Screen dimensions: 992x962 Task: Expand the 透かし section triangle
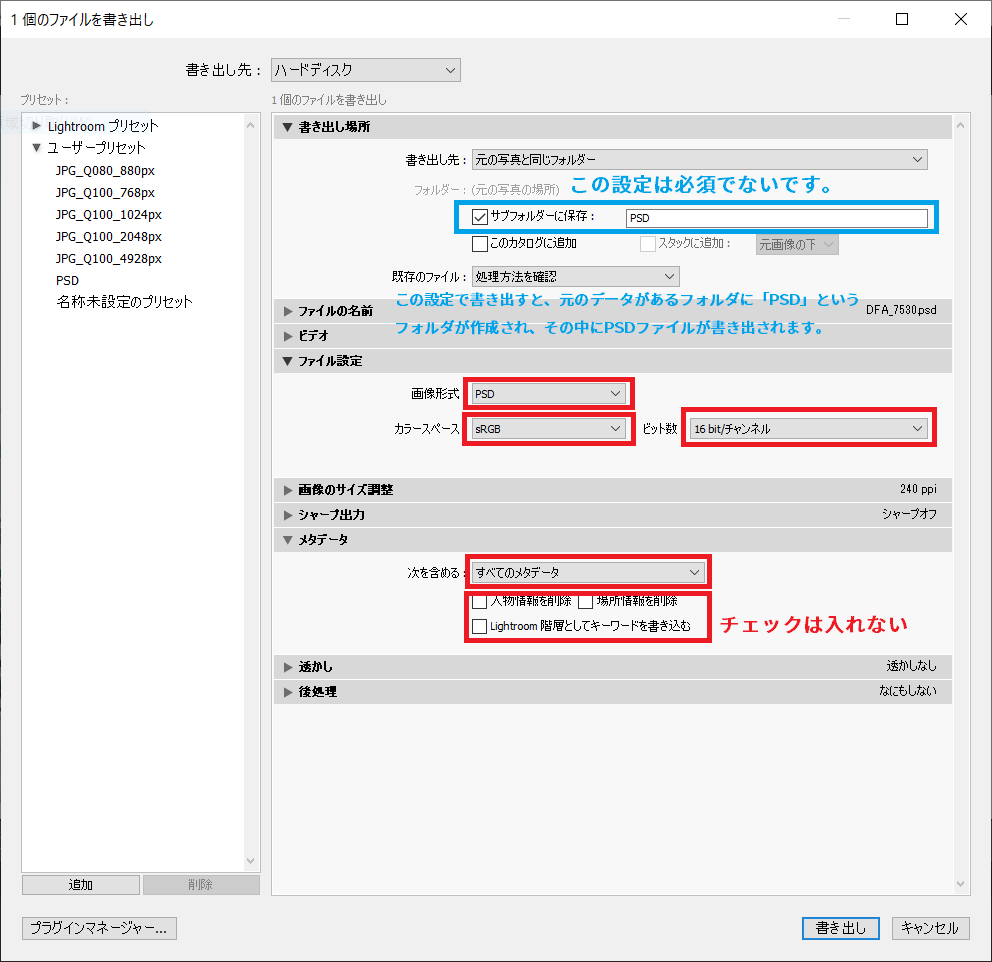tap(288, 667)
